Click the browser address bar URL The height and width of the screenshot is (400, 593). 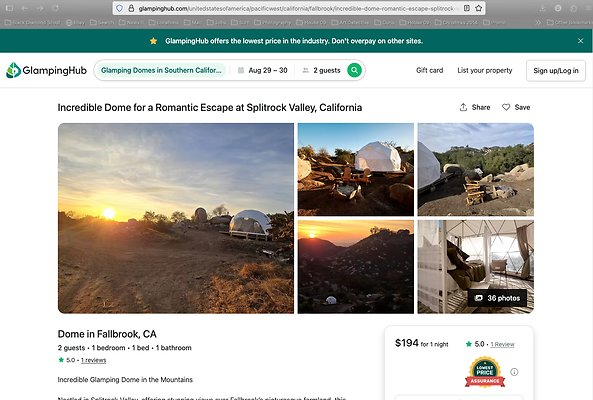[x=295, y=8]
